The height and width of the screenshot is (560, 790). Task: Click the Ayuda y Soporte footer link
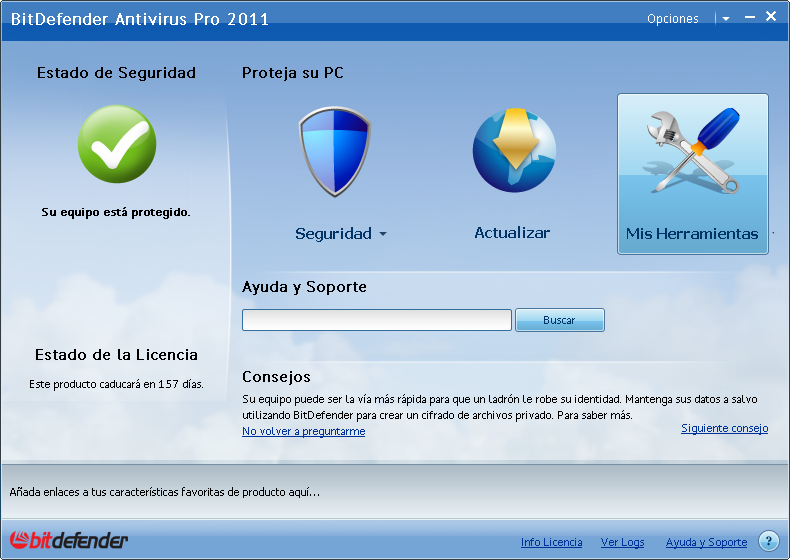pyautogui.click(x=706, y=542)
